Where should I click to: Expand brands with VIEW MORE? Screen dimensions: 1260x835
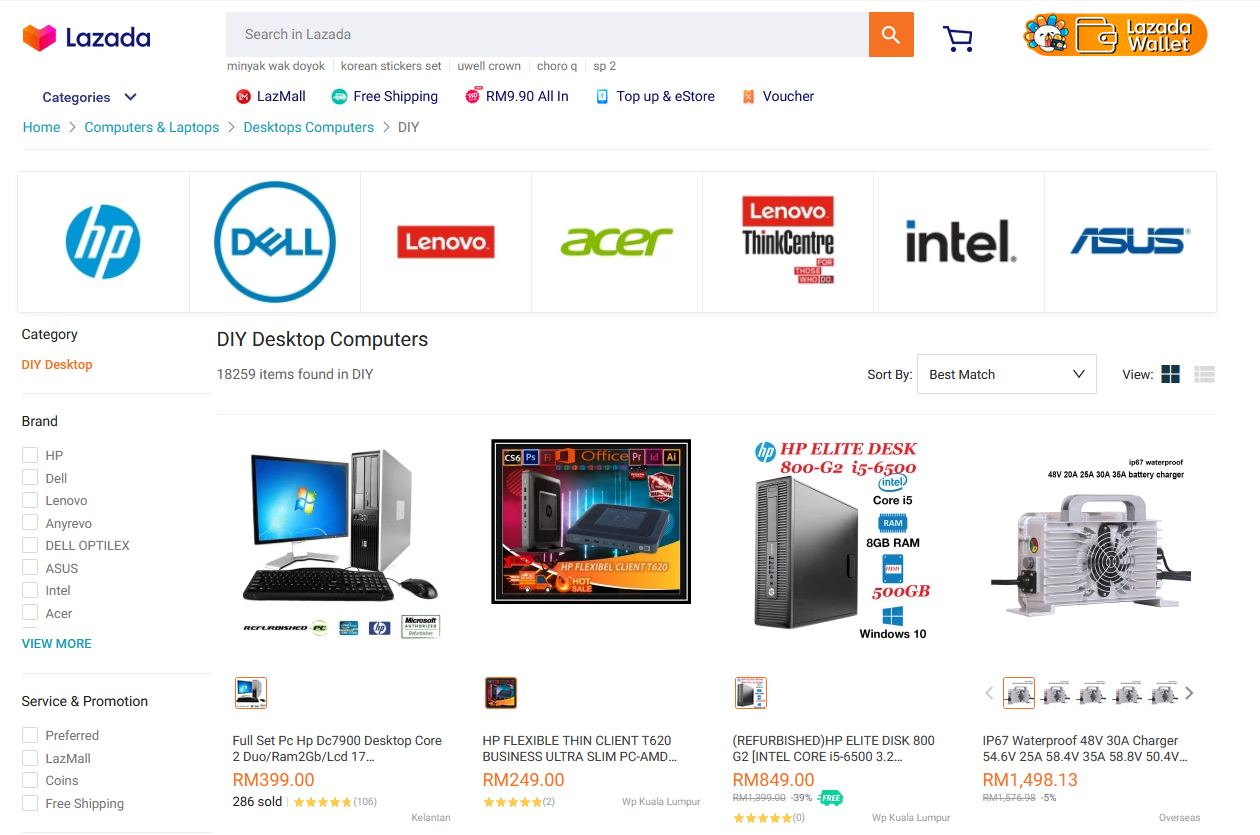coord(56,644)
